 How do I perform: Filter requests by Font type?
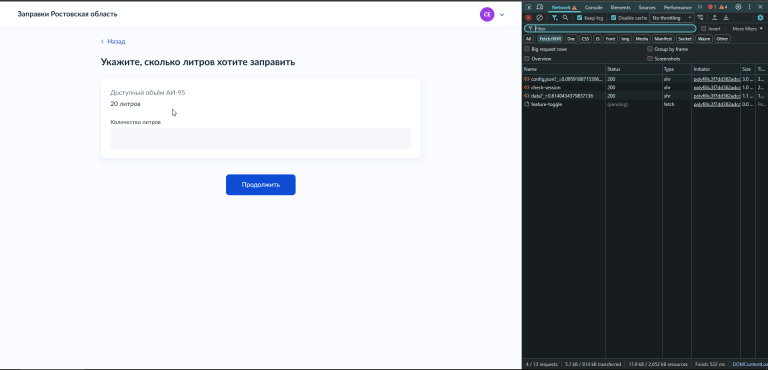pos(610,39)
